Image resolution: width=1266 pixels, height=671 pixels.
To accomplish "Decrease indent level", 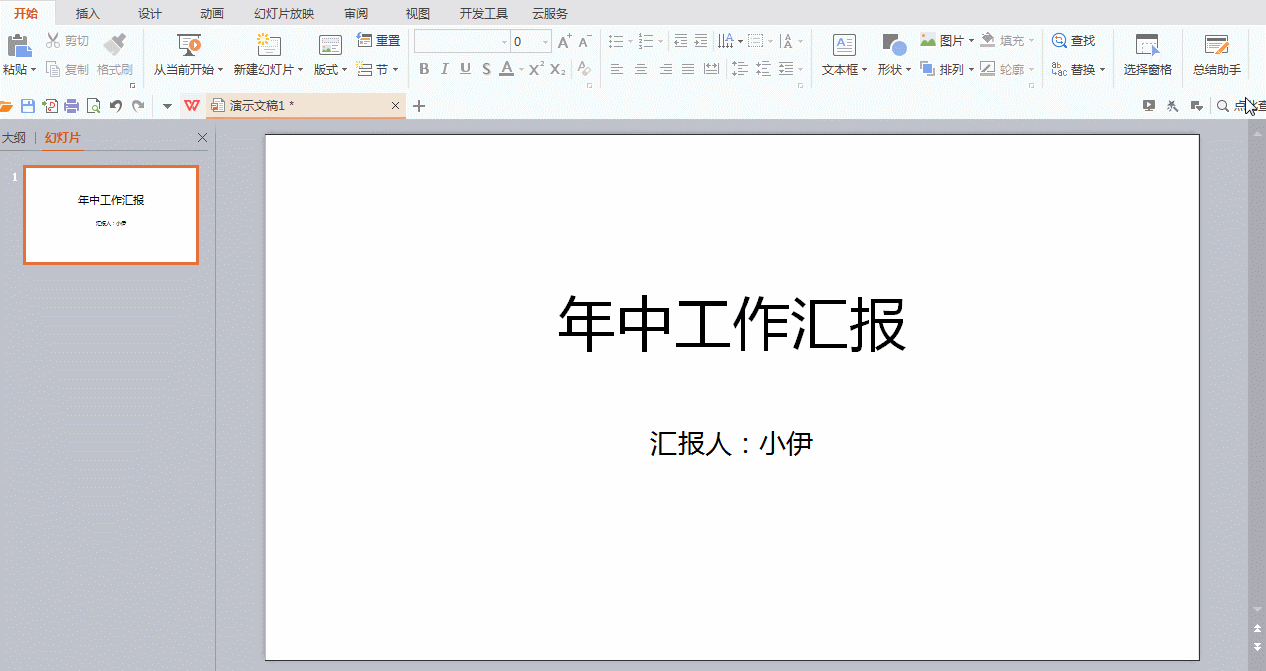I will click(681, 41).
